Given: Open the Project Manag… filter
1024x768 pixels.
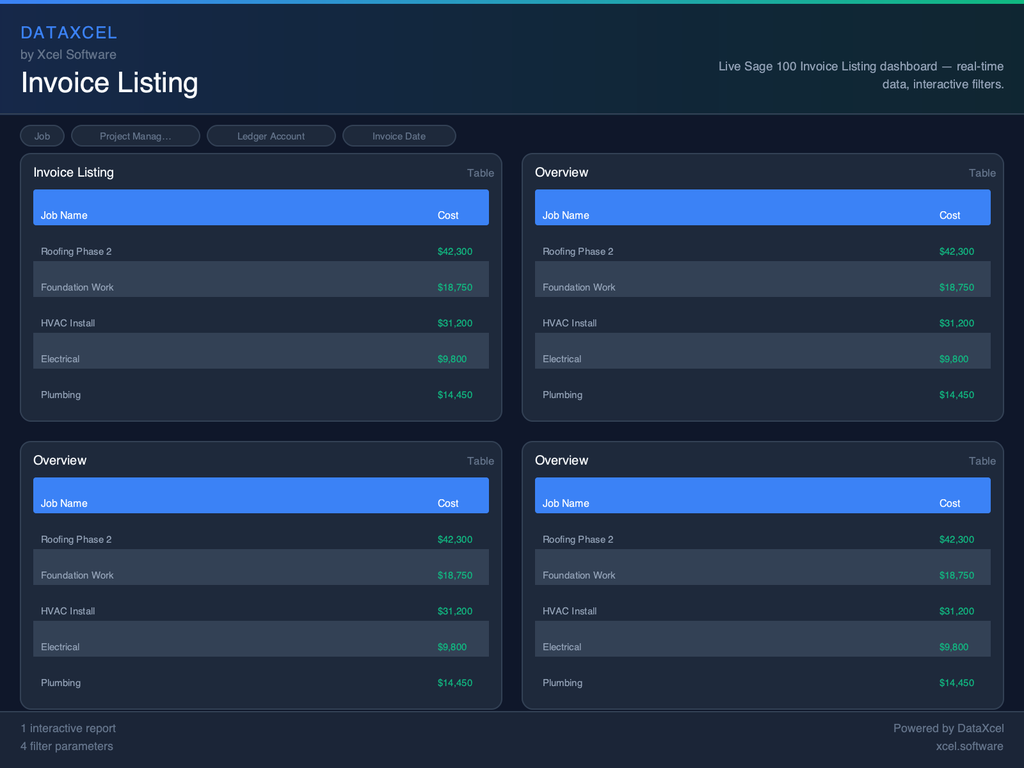Looking at the screenshot, I should [135, 136].
